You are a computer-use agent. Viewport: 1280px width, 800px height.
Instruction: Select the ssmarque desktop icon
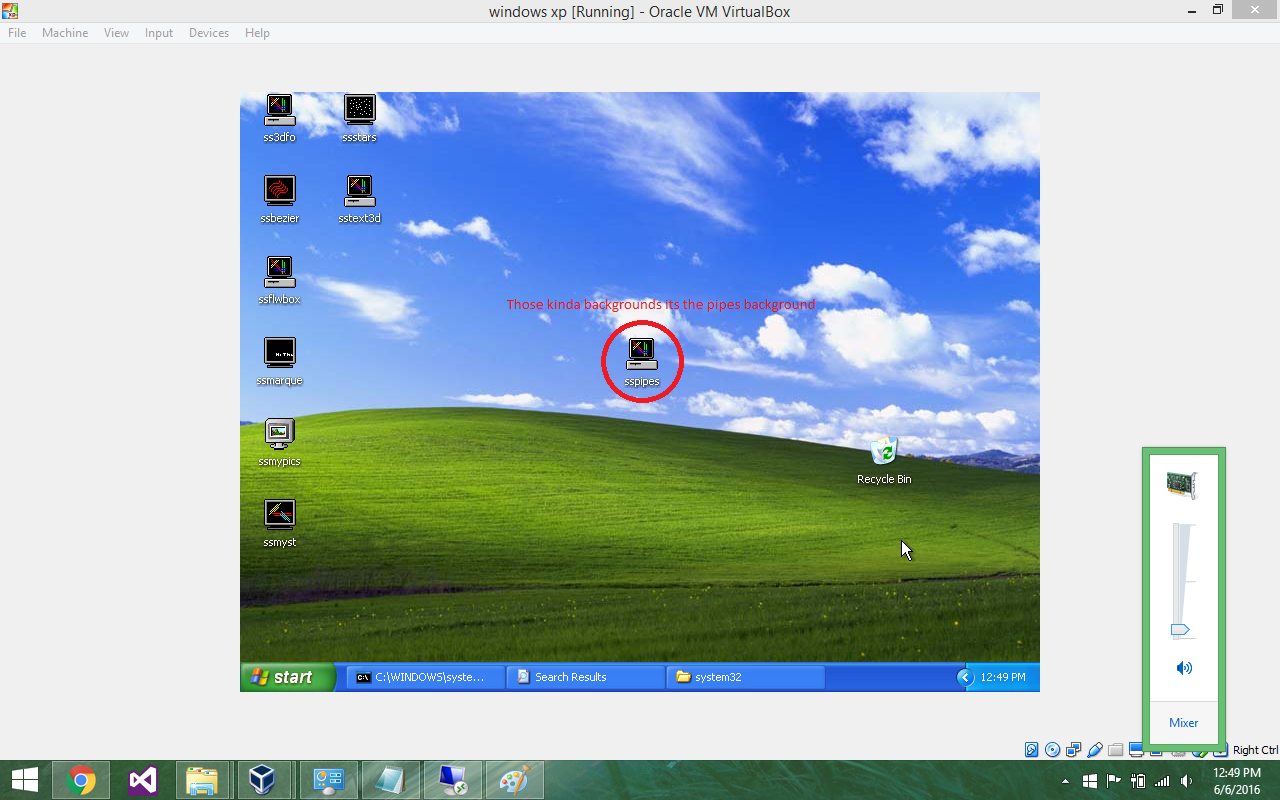279,360
